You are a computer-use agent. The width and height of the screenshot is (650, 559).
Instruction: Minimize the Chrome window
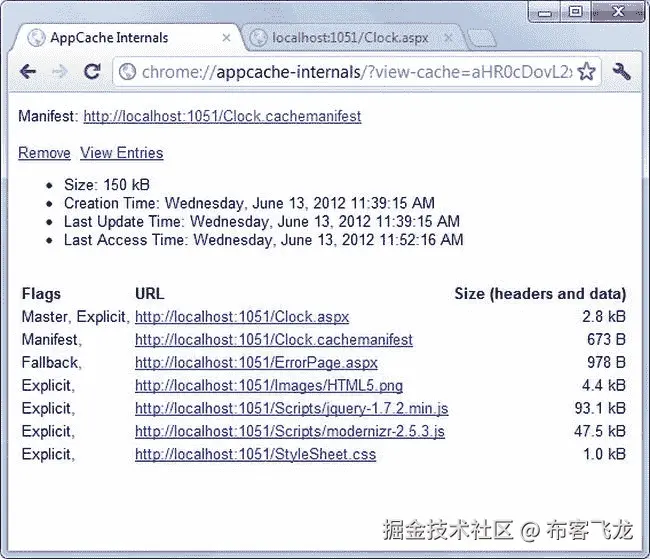pos(545,12)
